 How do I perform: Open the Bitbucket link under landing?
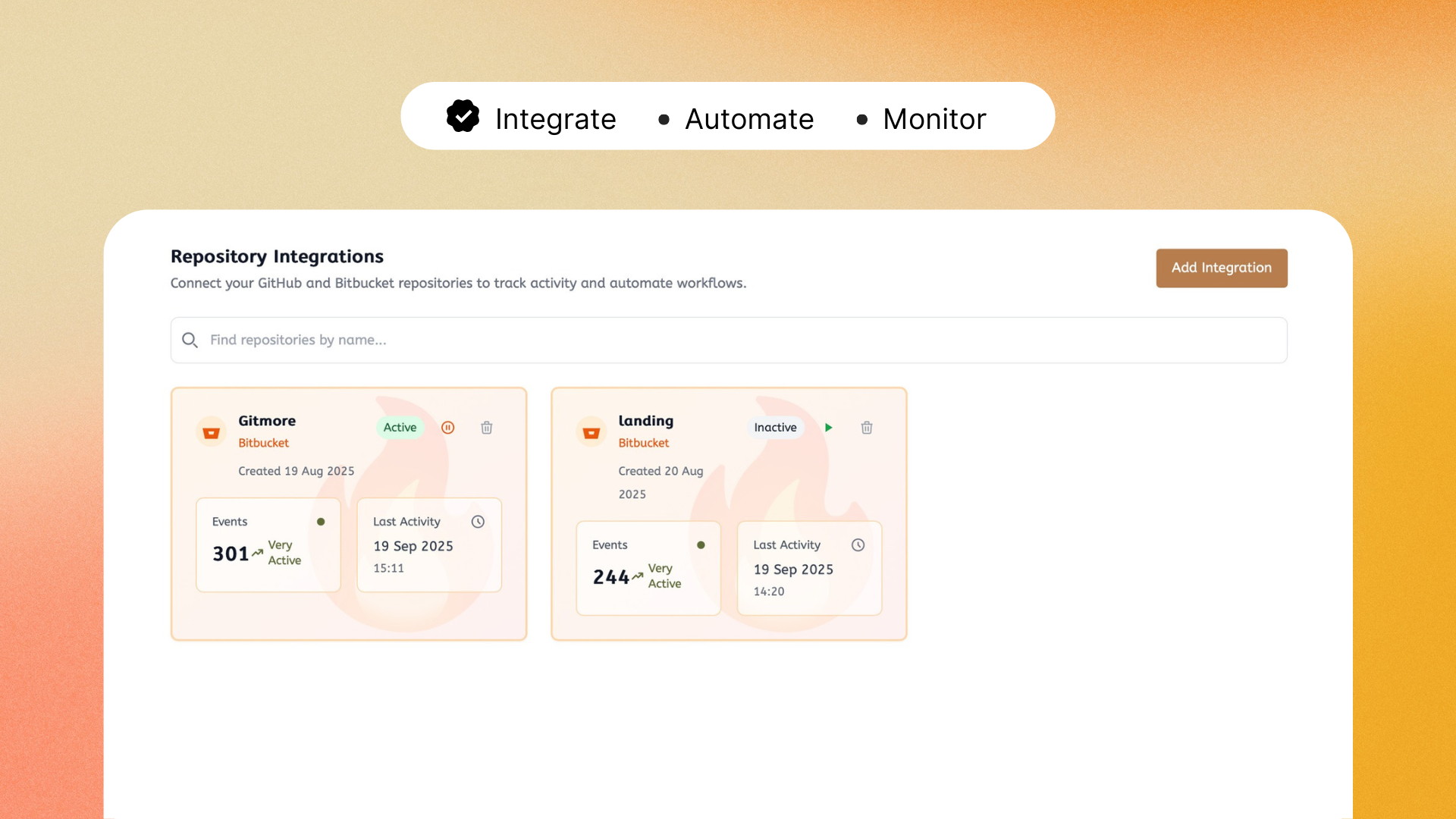click(x=642, y=443)
